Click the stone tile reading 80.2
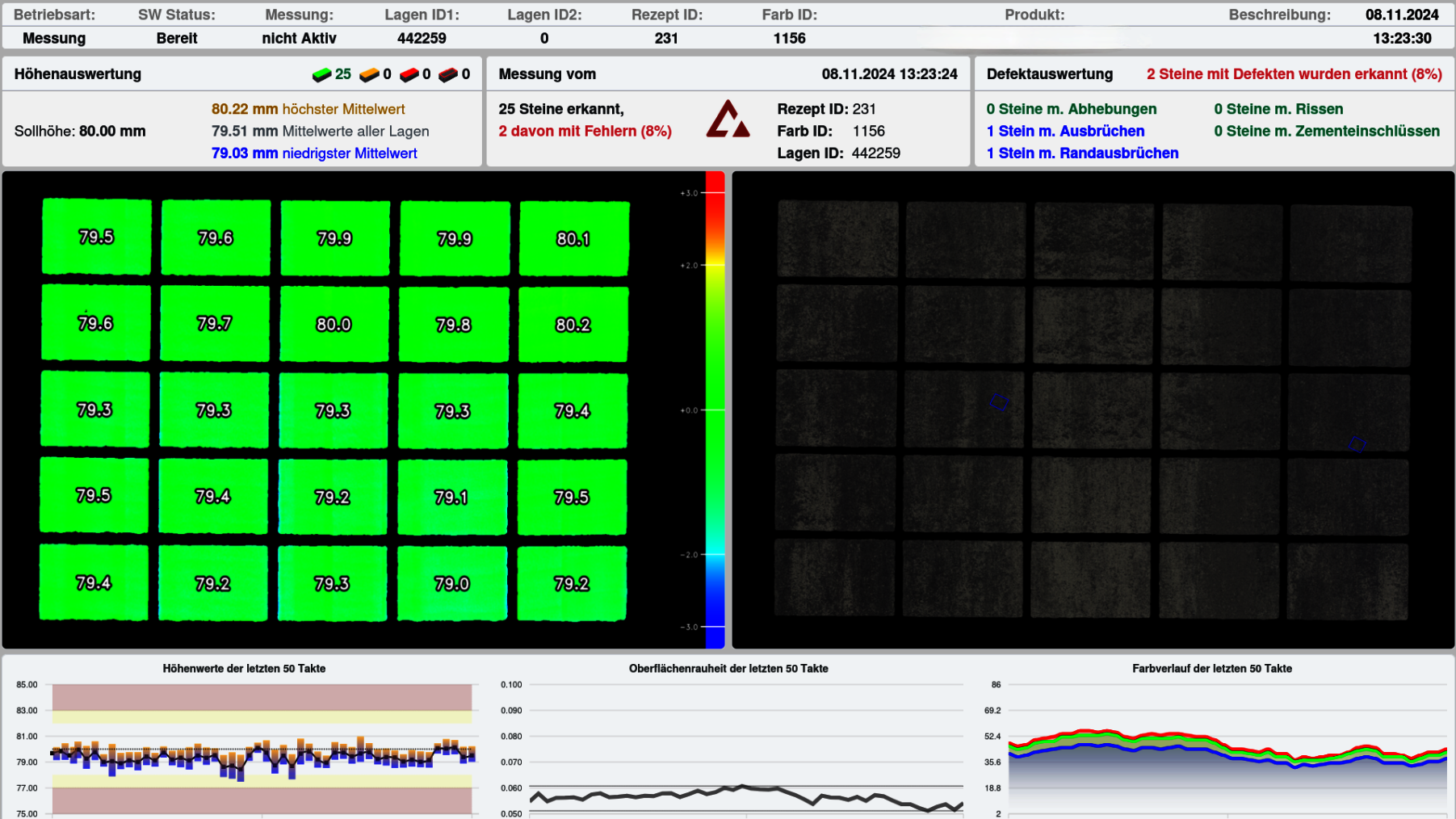 click(x=573, y=325)
